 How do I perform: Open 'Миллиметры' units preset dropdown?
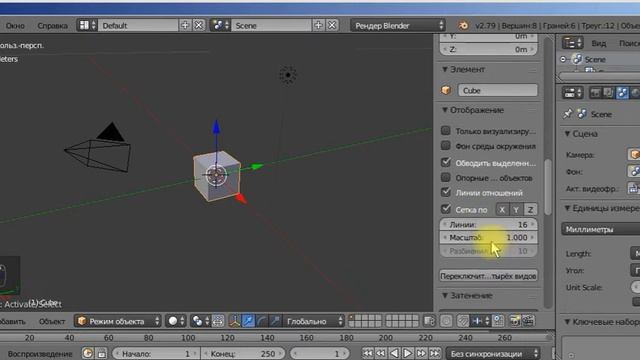[x=600, y=229]
